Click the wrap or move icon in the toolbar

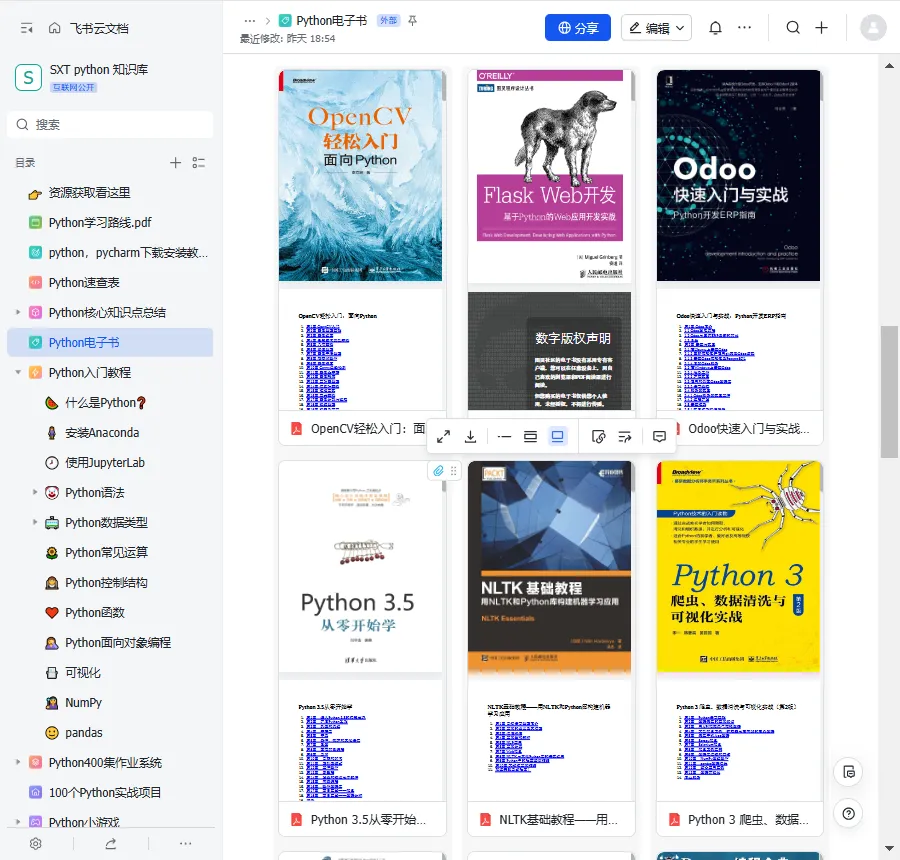click(x=625, y=437)
